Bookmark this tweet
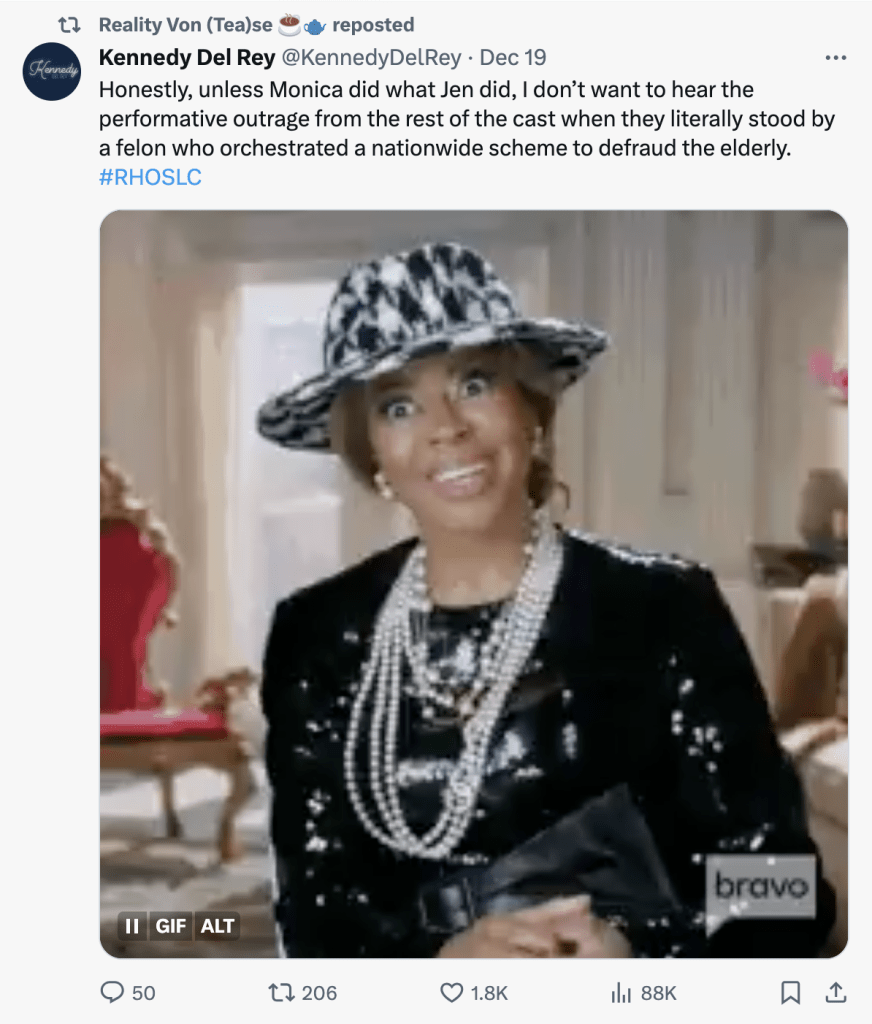 [x=790, y=993]
